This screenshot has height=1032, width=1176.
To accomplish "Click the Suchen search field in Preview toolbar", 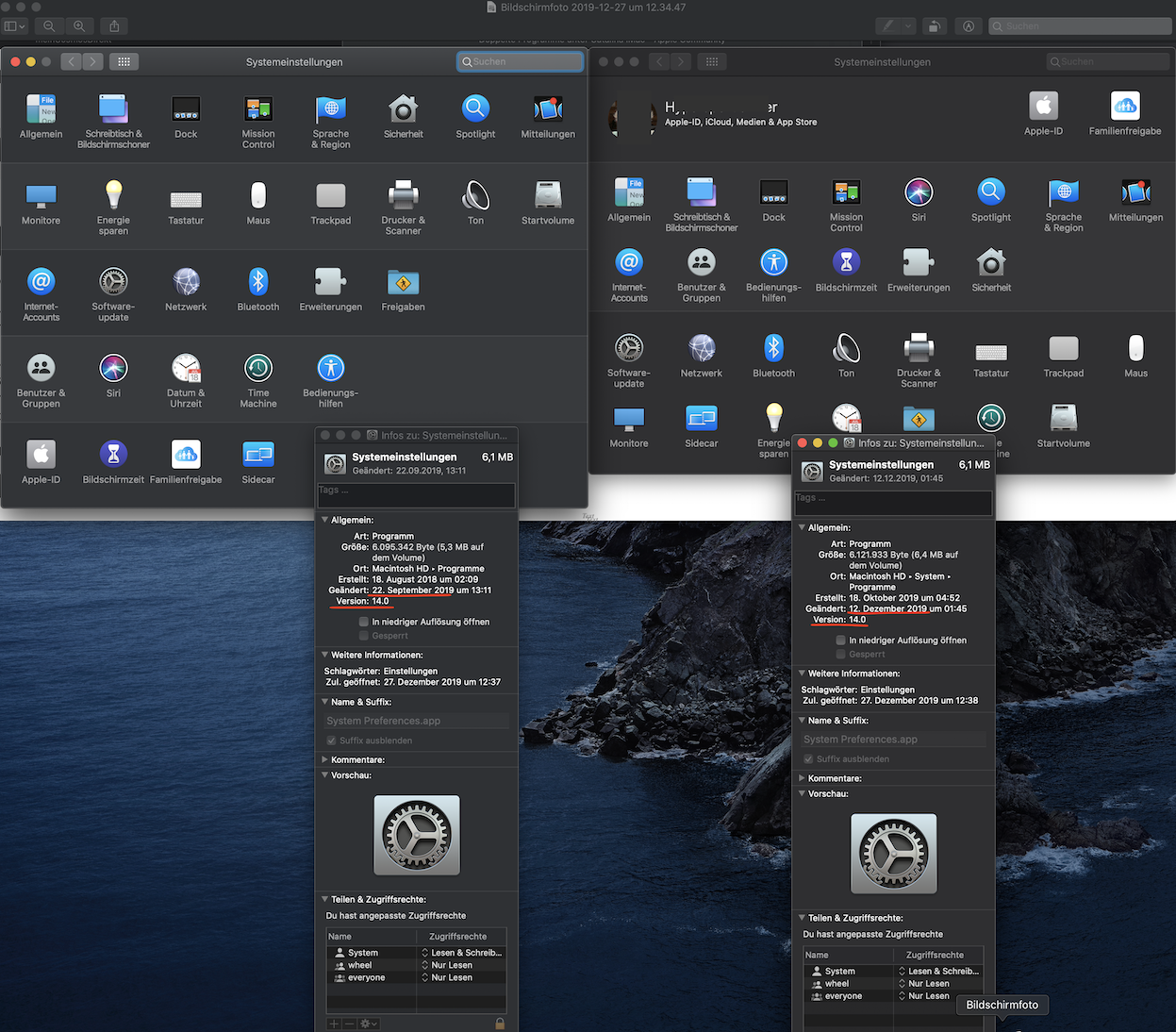I will click(x=1080, y=26).
